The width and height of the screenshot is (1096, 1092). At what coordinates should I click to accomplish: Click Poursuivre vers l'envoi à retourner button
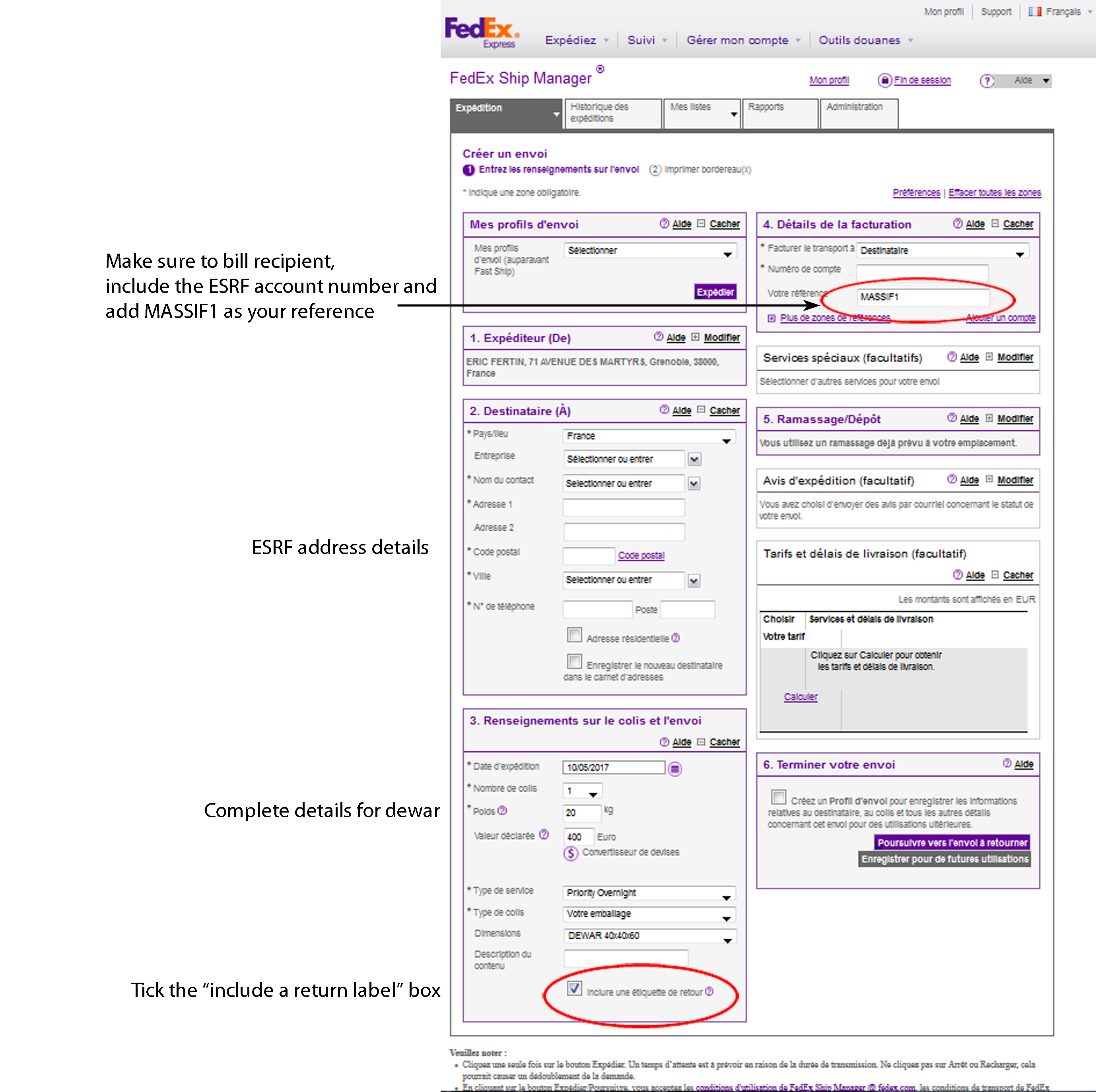(x=952, y=842)
